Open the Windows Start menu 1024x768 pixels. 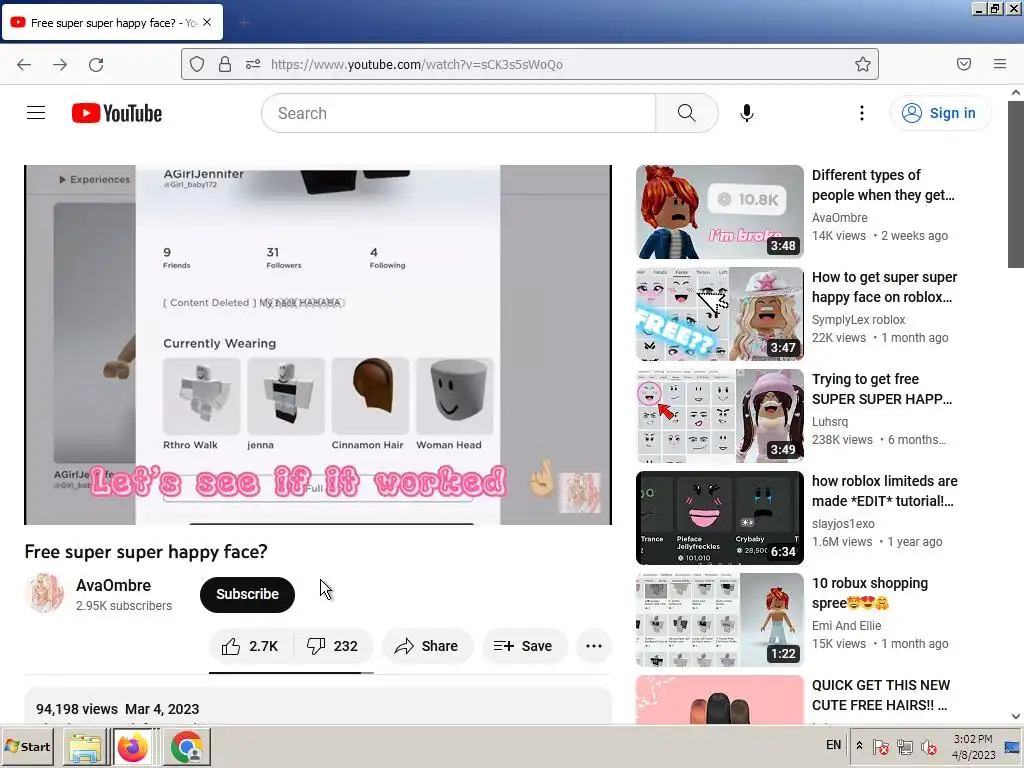[x=27, y=746]
